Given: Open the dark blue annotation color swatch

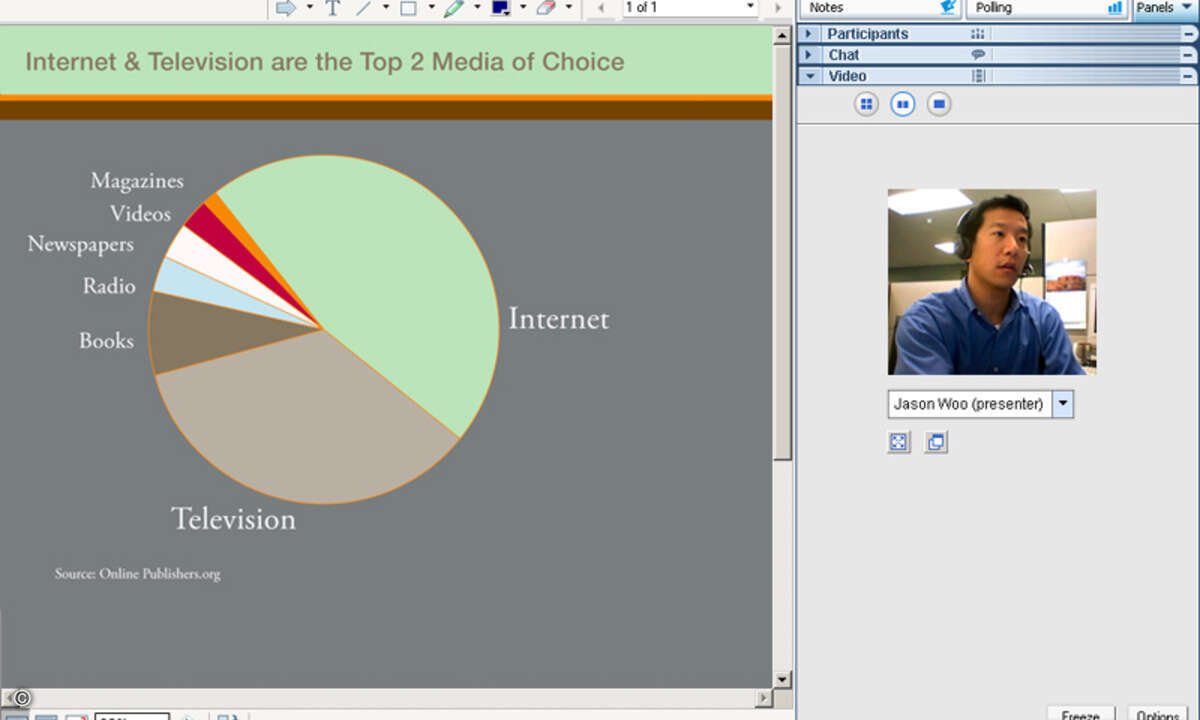Looking at the screenshot, I should pos(500,8).
